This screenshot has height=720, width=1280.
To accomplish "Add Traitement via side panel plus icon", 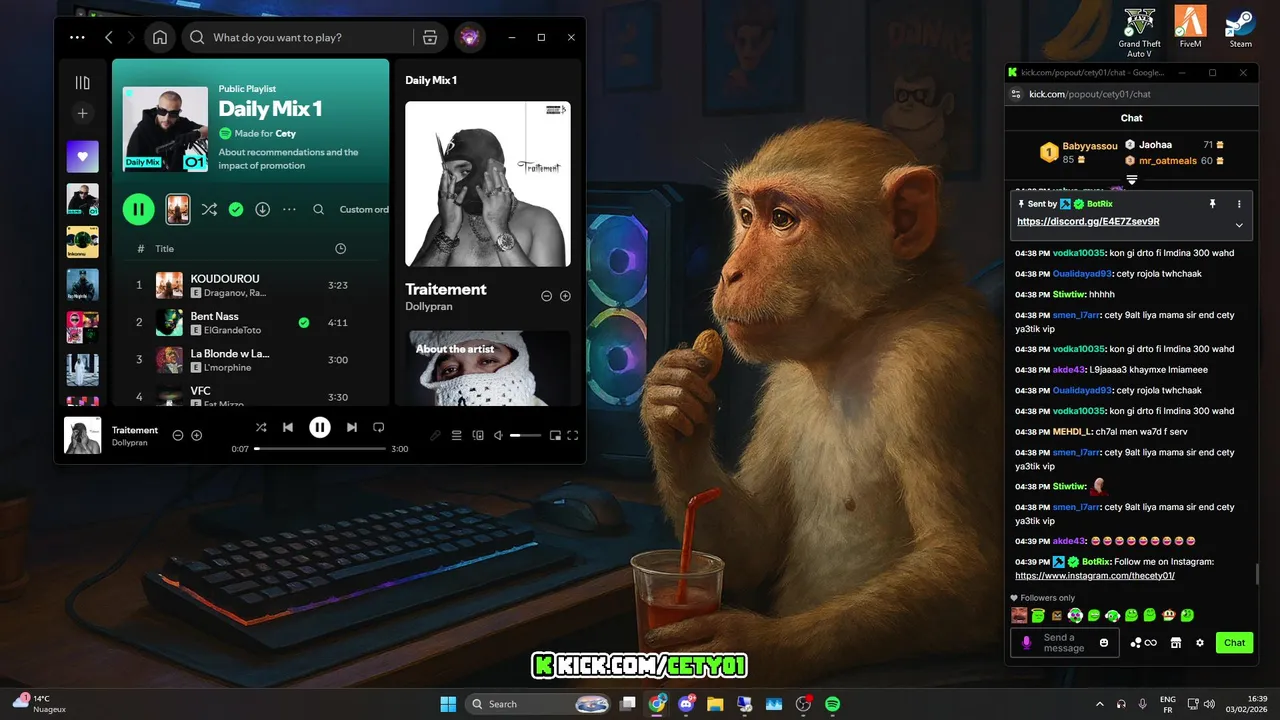I will (565, 296).
